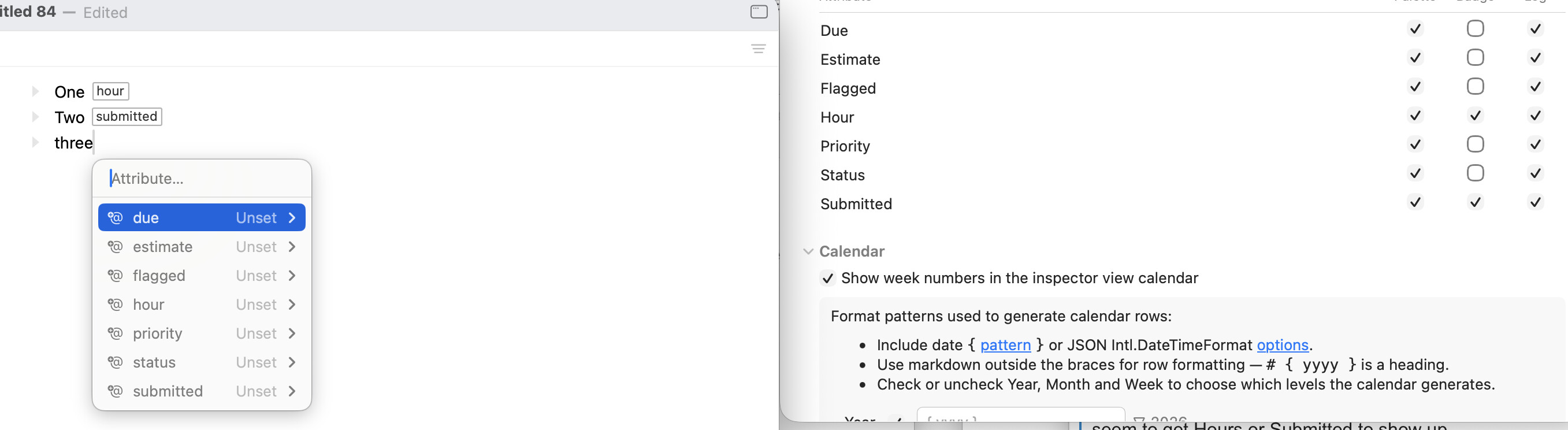Open the date pattern link
The width and height of the screenshot is (1568, 430).
[x=1005, y=346]
